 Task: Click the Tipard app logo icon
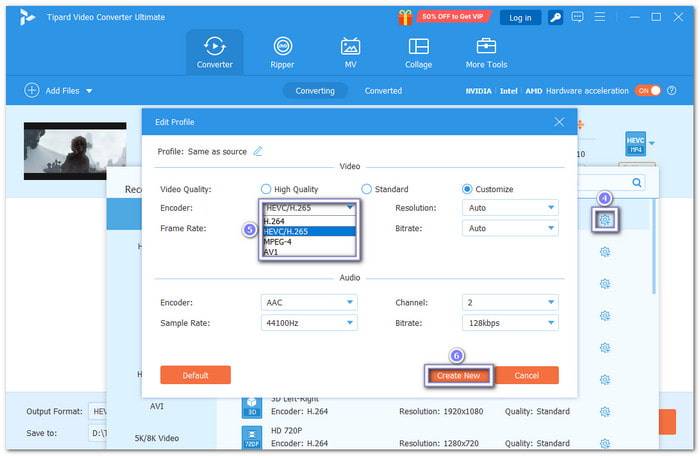coord(27,17)
